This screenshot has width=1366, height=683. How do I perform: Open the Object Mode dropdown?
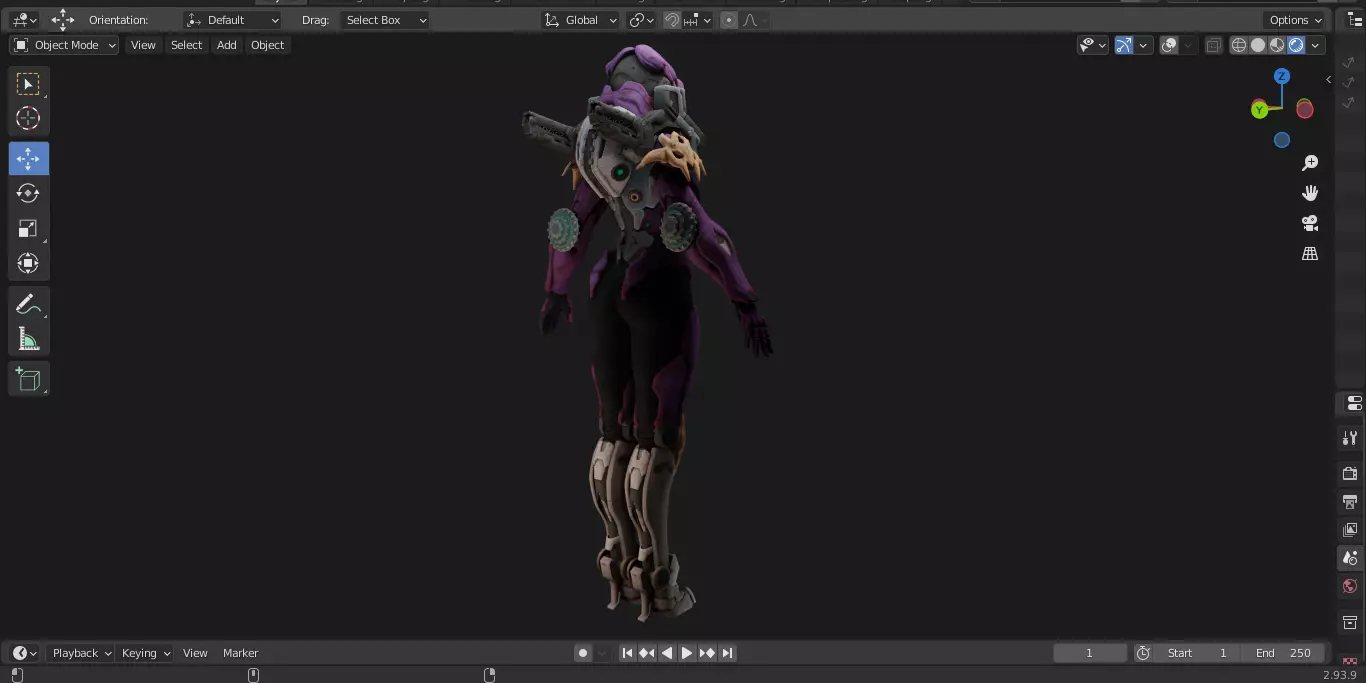[64, 45]
